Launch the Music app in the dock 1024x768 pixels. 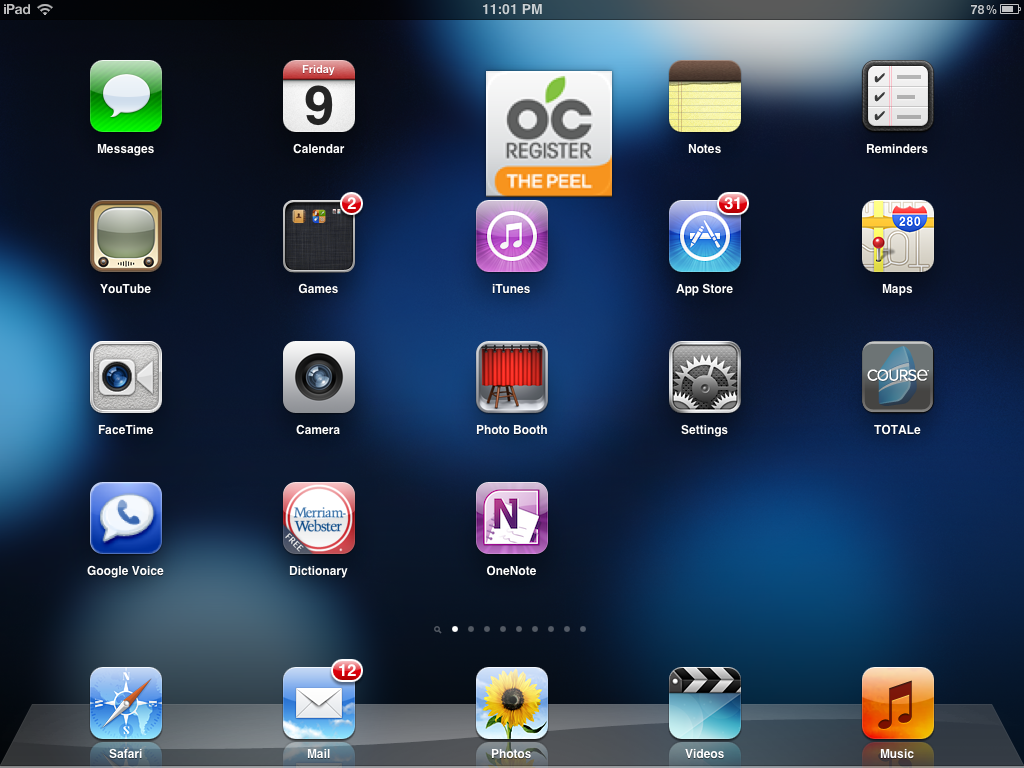point(897,703)
